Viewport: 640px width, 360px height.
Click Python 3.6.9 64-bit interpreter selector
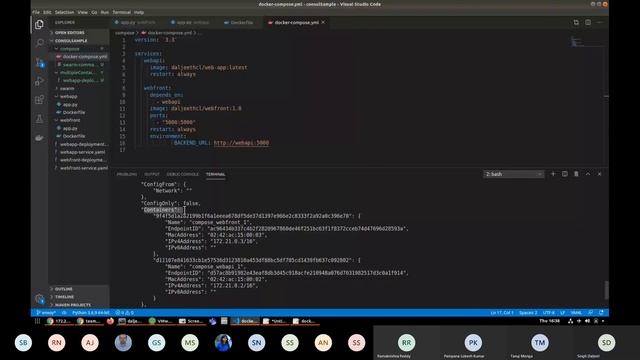91,313
